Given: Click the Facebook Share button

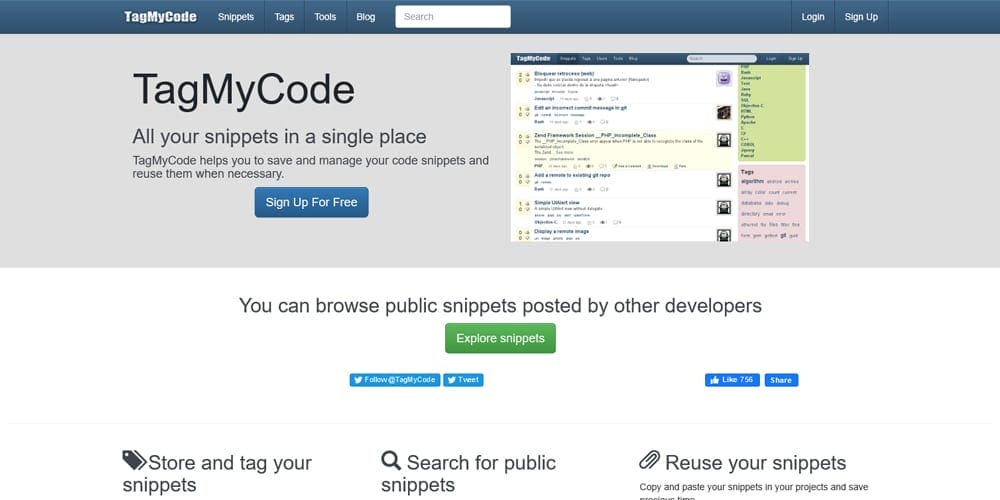Looking at the screenshot, I should coord(781,380).
